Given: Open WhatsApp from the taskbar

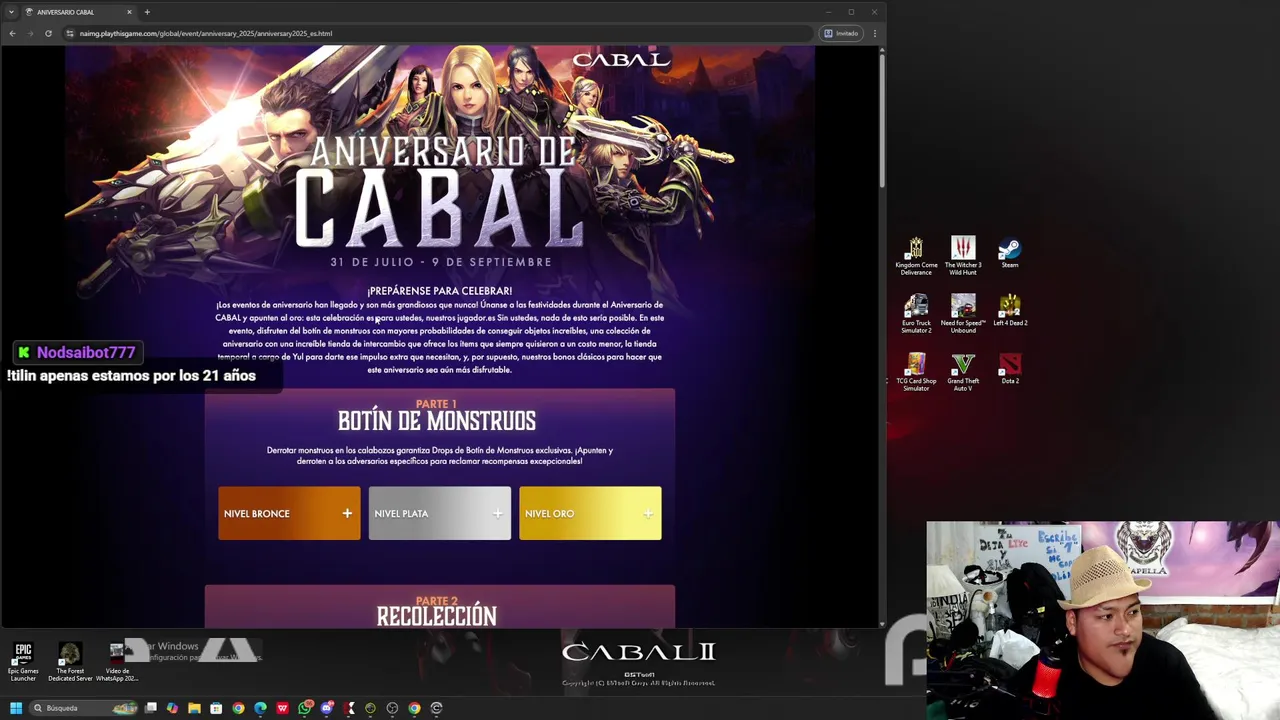Looking at the screenshot, I should click(x=304, y=708).
